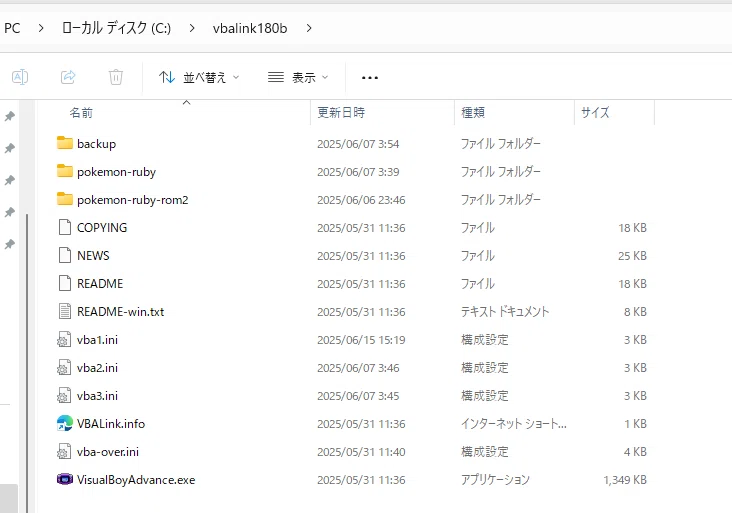Select the NEWS file icon
The image size is (732, 513).
click(x=64, y=255)
